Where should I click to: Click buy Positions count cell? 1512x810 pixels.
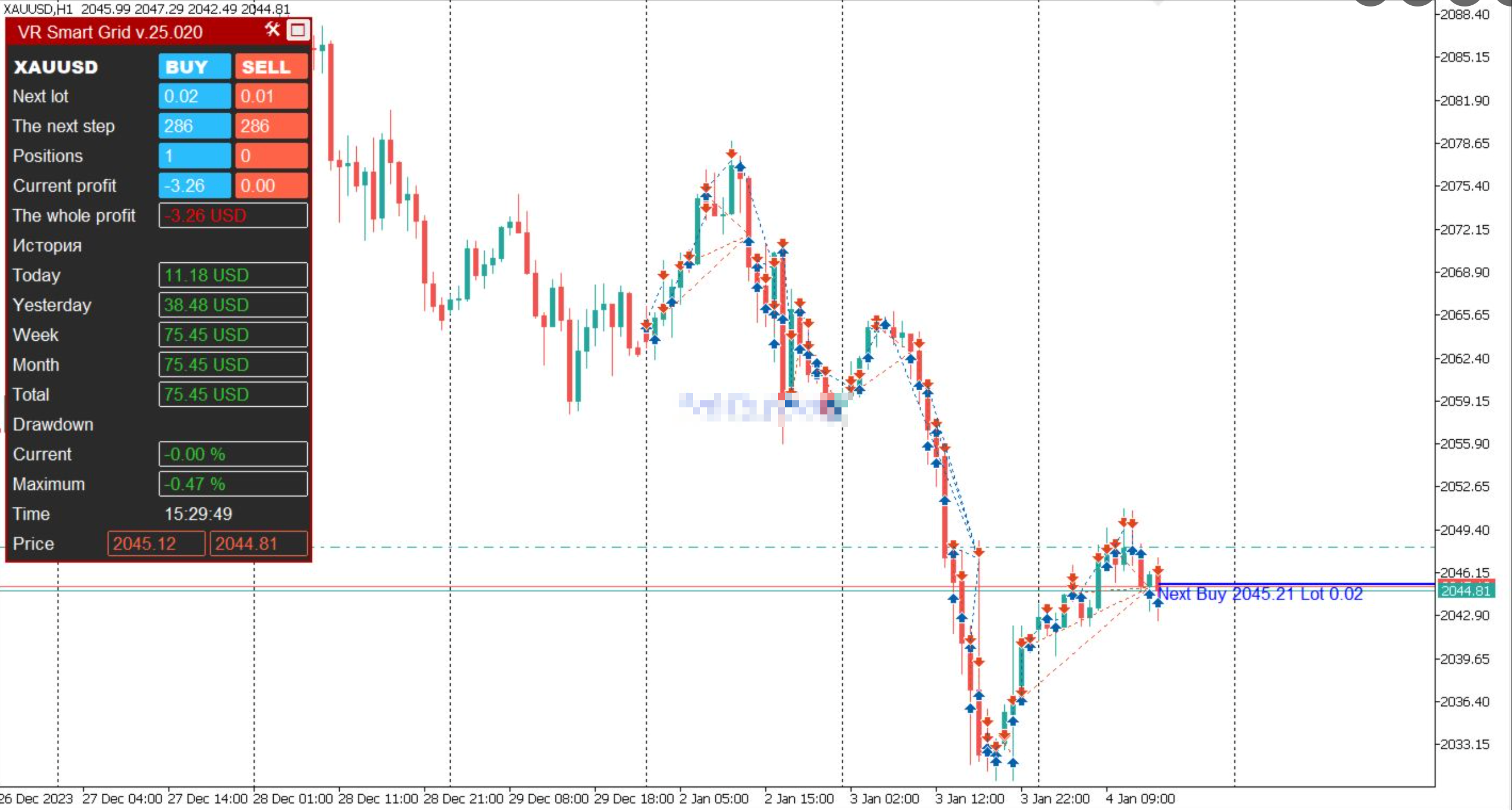coord(194,156)
